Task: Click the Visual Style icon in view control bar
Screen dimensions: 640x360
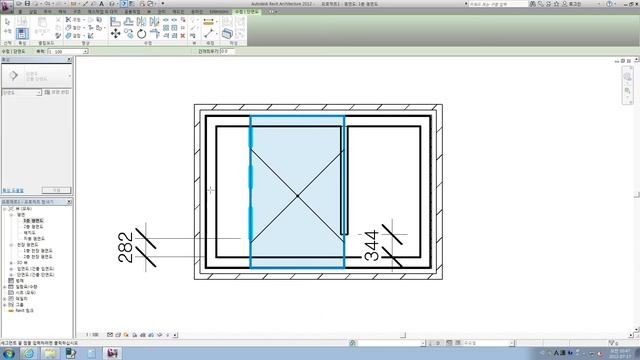Action: pos(118,335)
